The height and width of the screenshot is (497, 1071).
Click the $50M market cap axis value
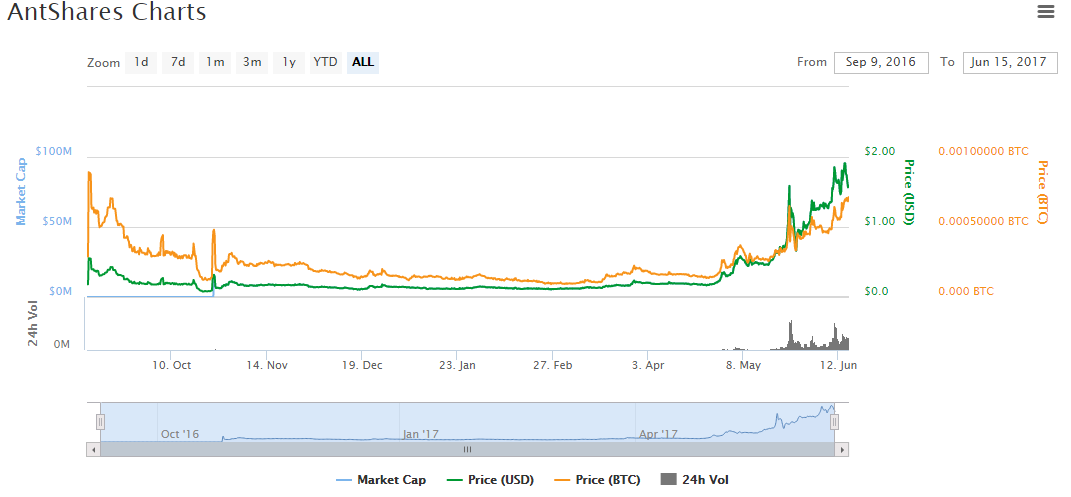[x=59, y=221]
